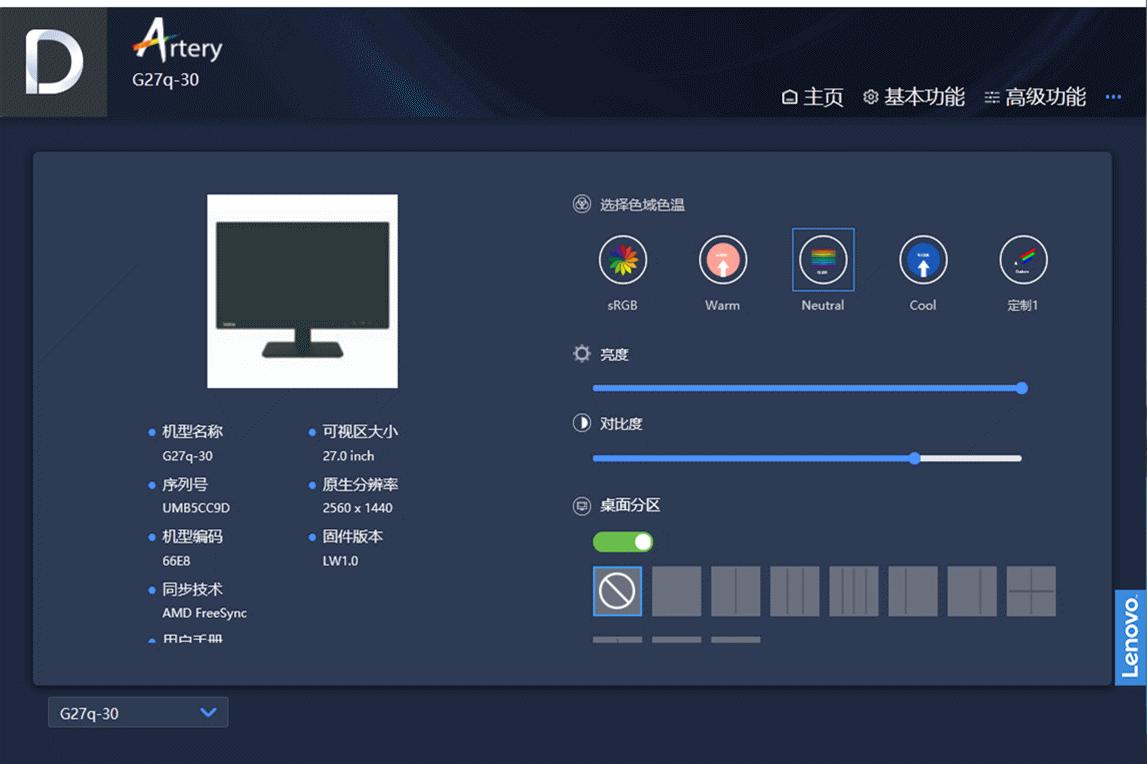Click the Lenovo side tab button
This screenshot has width=1147, height=764.
[x=1130, y=637]
